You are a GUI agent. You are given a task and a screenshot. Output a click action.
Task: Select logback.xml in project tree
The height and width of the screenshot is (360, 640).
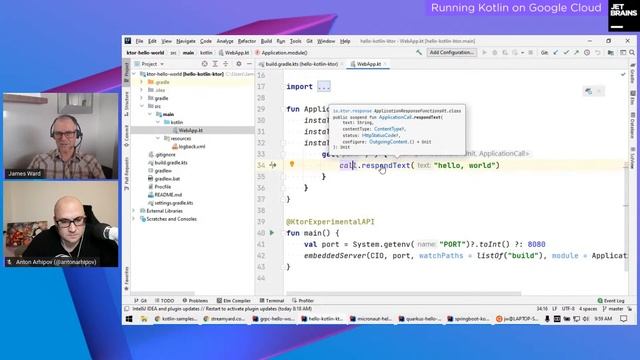pos(192,147)
